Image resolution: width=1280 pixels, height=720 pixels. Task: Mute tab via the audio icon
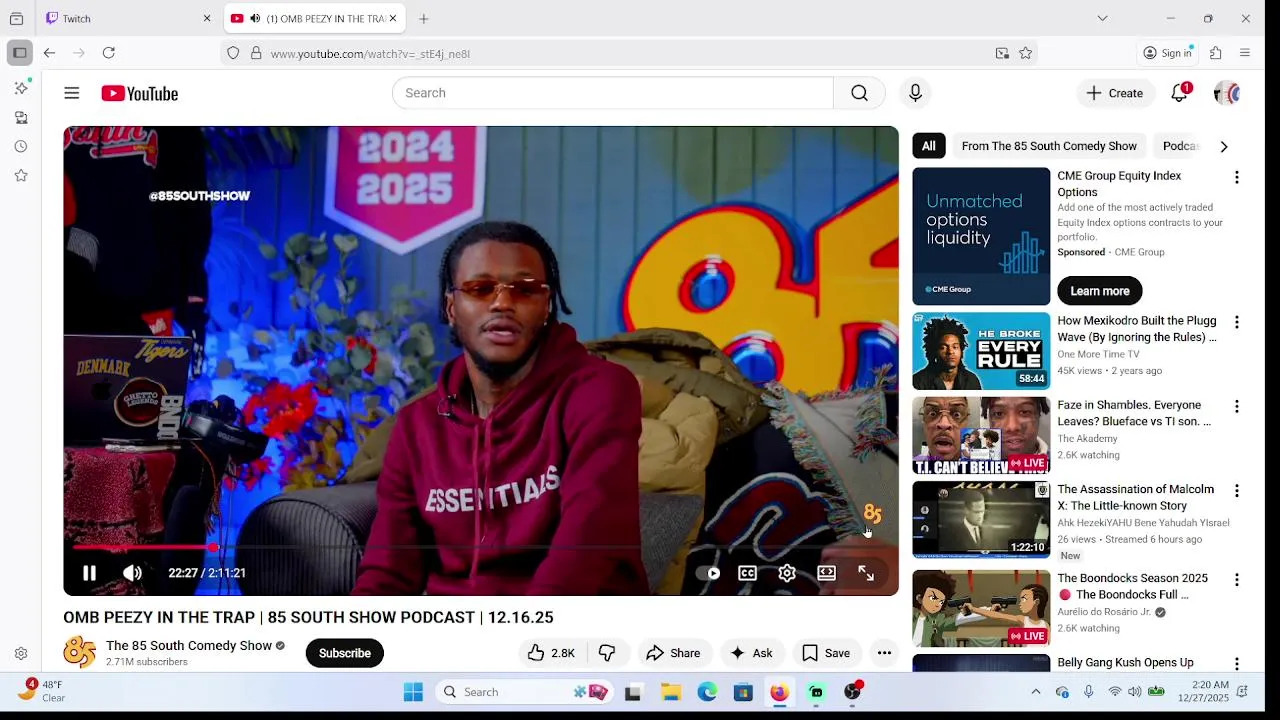click(x=255, y=18)
